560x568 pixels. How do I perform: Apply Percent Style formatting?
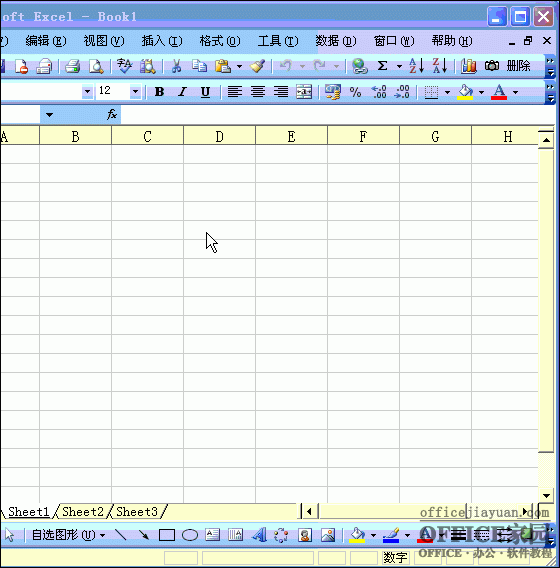point(355,92)
